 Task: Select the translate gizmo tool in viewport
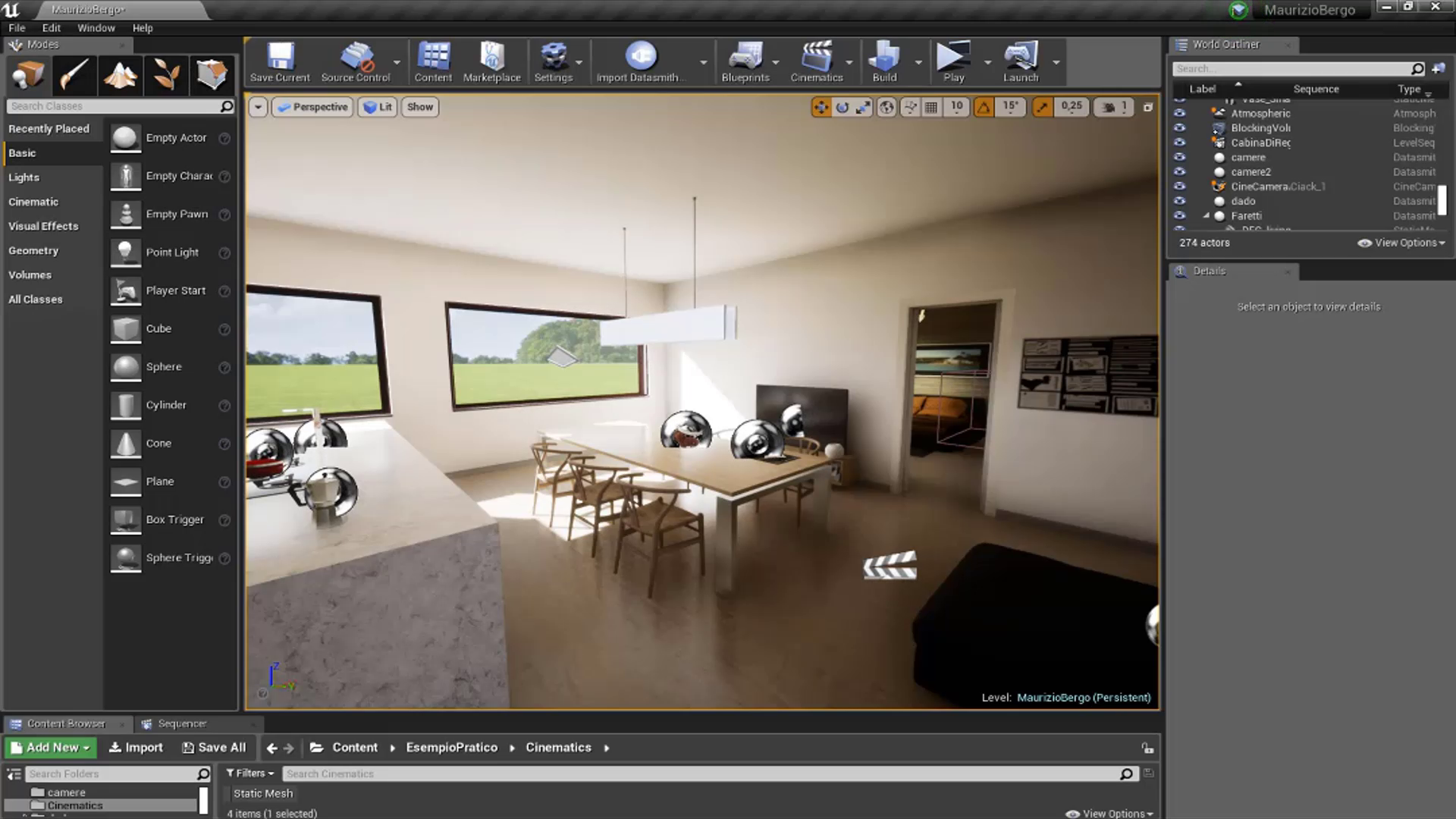click(x=821, y=108)
